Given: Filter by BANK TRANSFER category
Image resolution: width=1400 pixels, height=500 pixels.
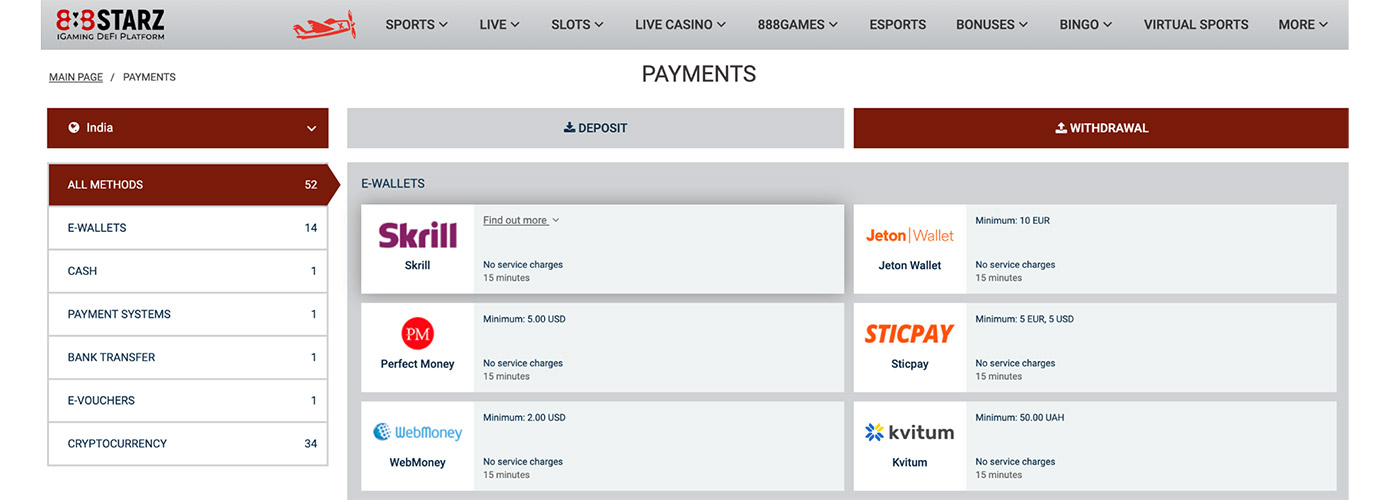Looking at the screenshot, I should pyautogui.click(x=188, y=357).
